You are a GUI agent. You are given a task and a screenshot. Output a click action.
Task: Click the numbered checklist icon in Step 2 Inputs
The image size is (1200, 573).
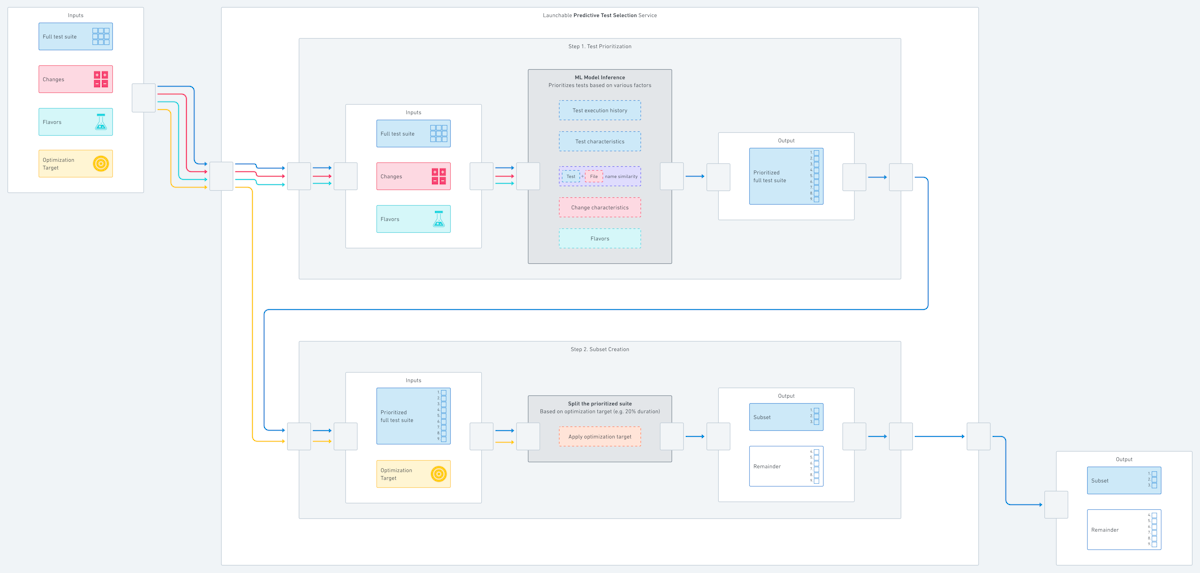442,416
